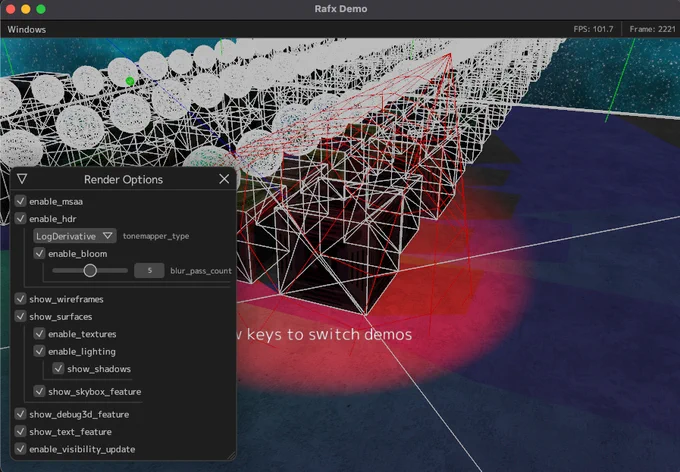Uncheck the enable_bloom checkbox
The width and height of the screenshot is (680, 472).
[x=39, y=253]
